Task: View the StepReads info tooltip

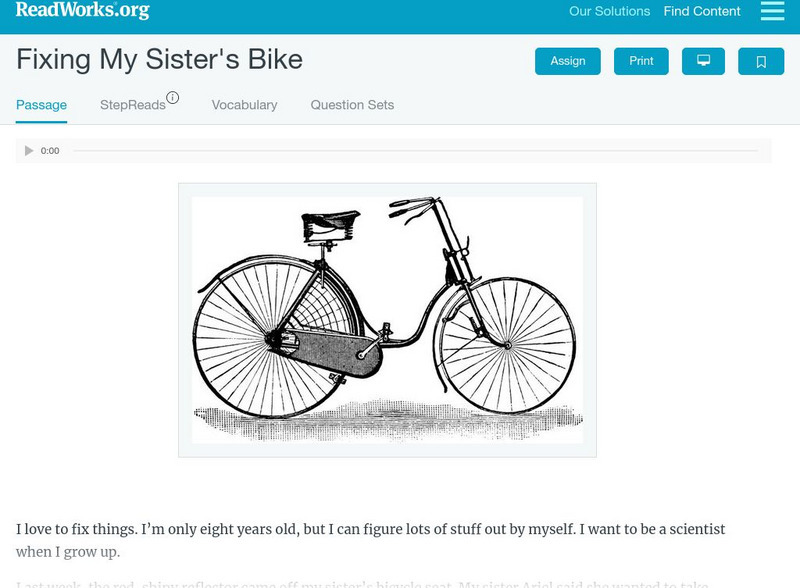Action: point(174,98)
